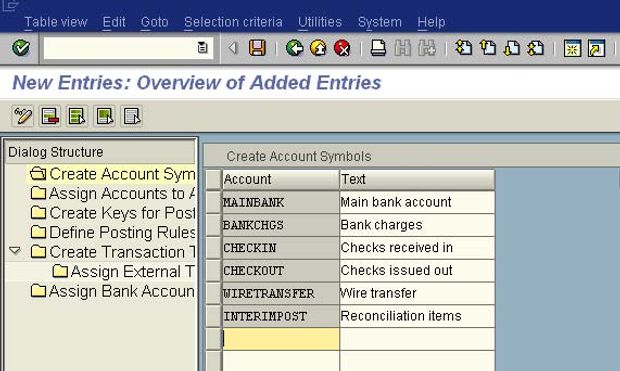Click the SAP window menu icon
The height and width of the screenshot is (371, 620).
point(9,6)
